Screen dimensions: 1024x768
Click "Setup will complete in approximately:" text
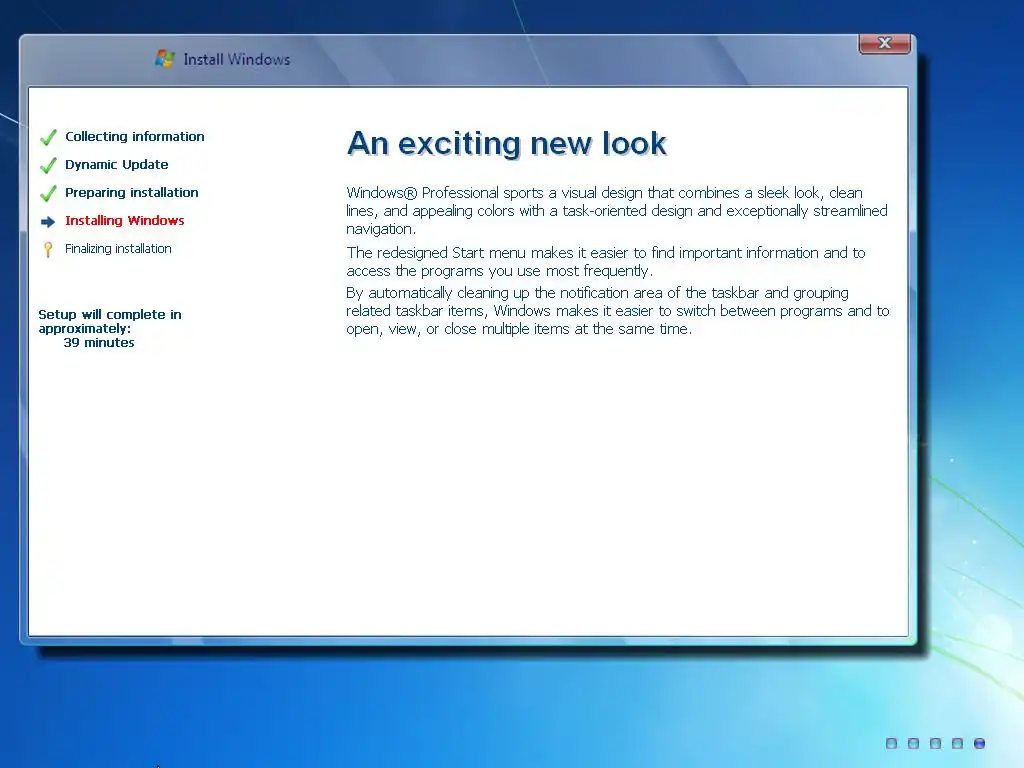point(110,321)
